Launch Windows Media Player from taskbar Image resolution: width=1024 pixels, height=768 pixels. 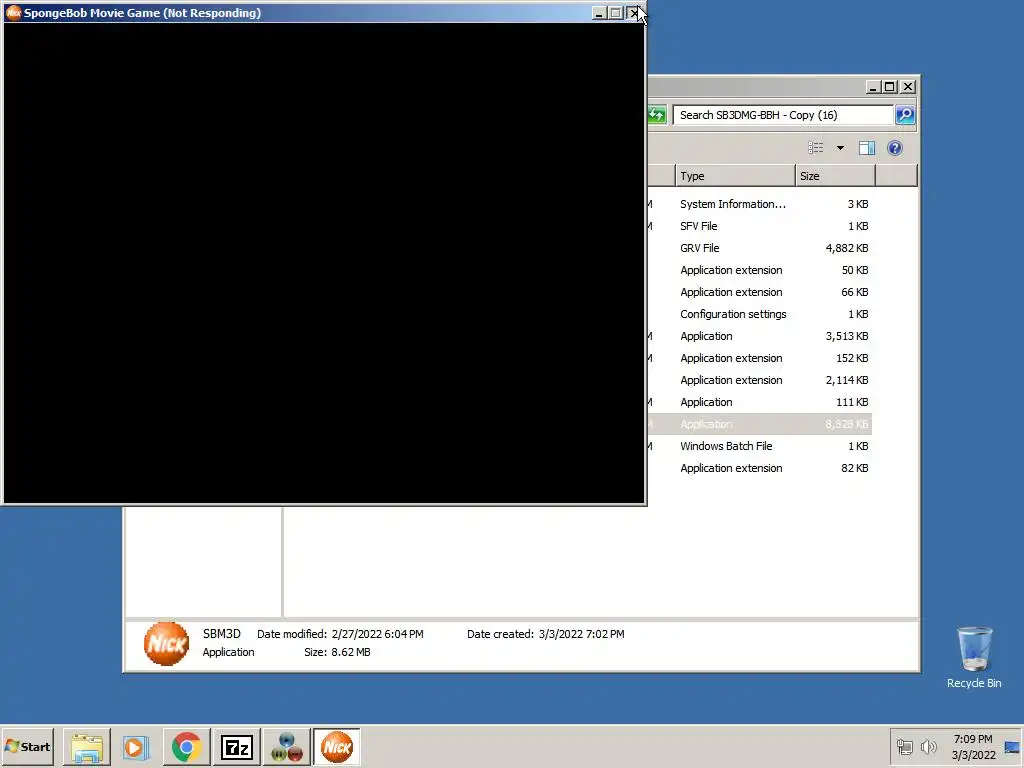[x=136, y=746]
